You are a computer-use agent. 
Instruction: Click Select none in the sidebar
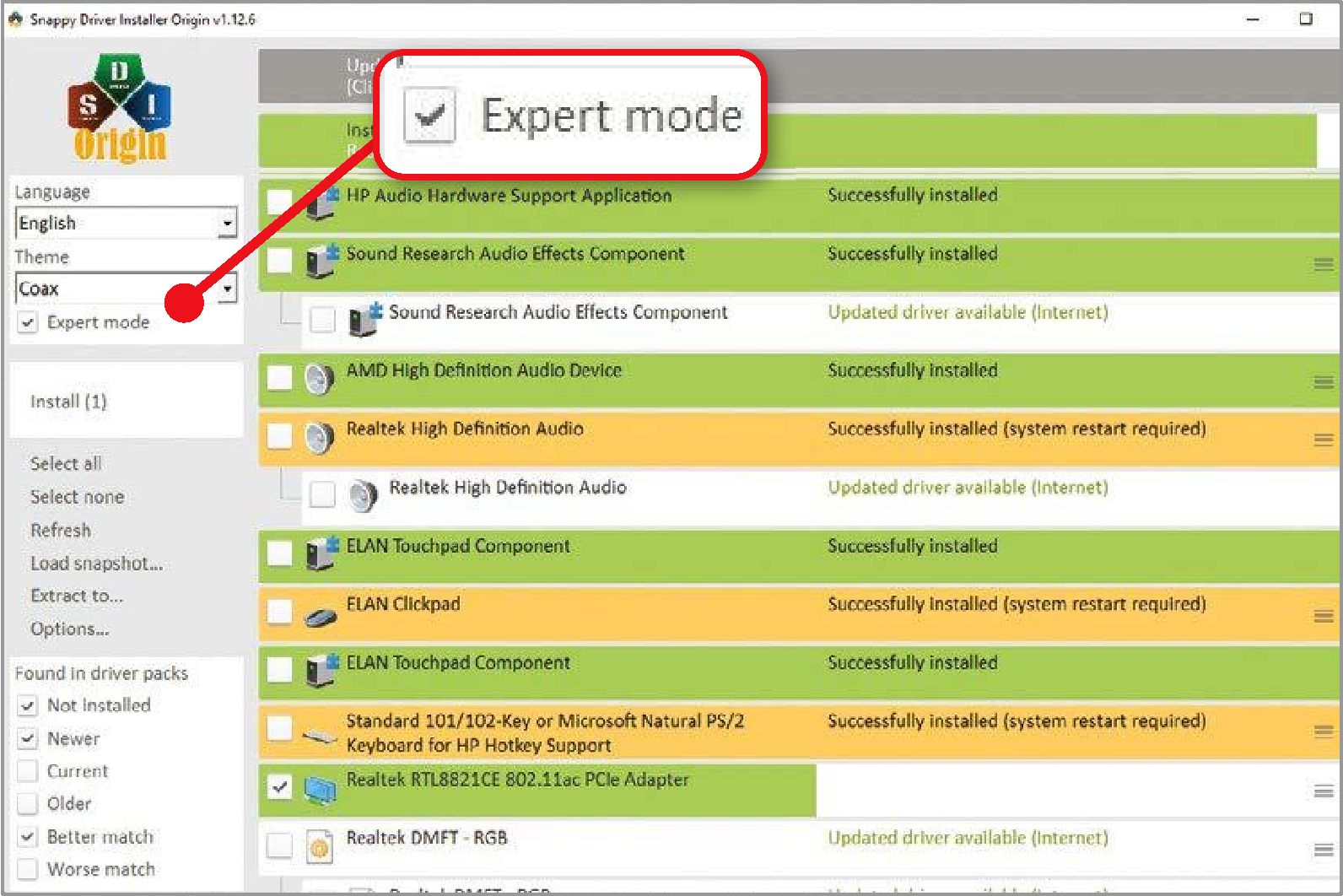(x=77, y=497)
